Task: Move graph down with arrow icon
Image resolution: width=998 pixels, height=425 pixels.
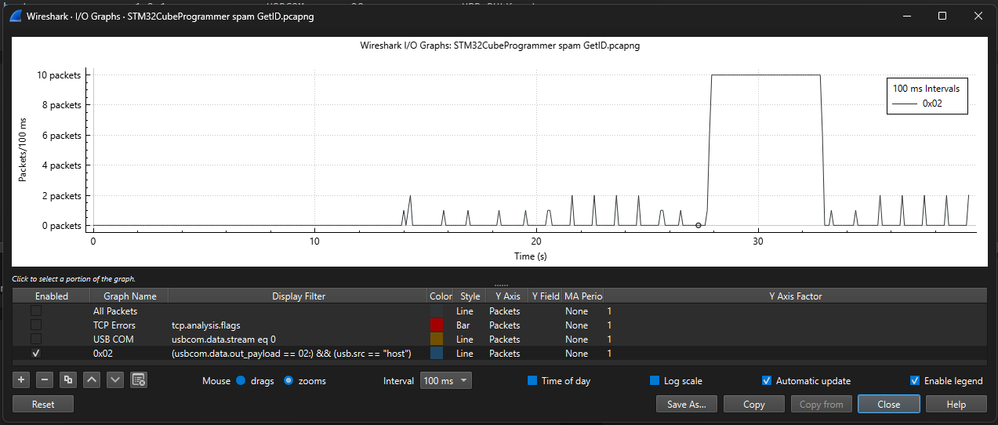Action: tap(115, 380)
